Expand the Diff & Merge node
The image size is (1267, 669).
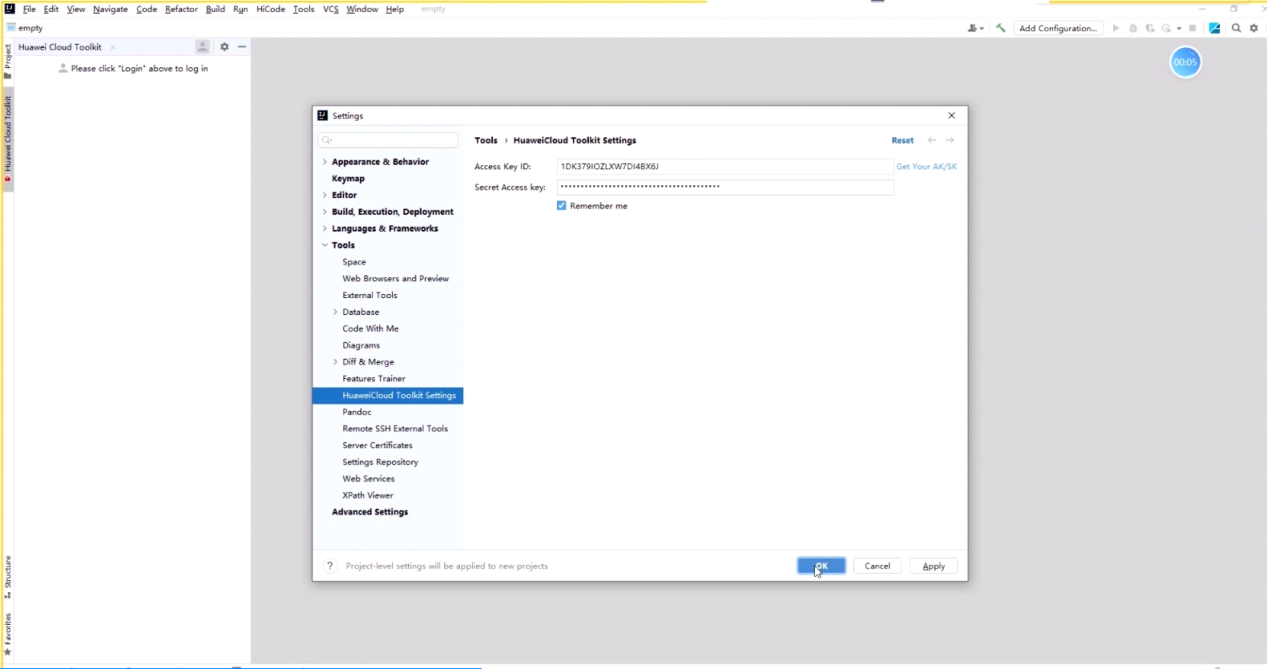[335, 362]
